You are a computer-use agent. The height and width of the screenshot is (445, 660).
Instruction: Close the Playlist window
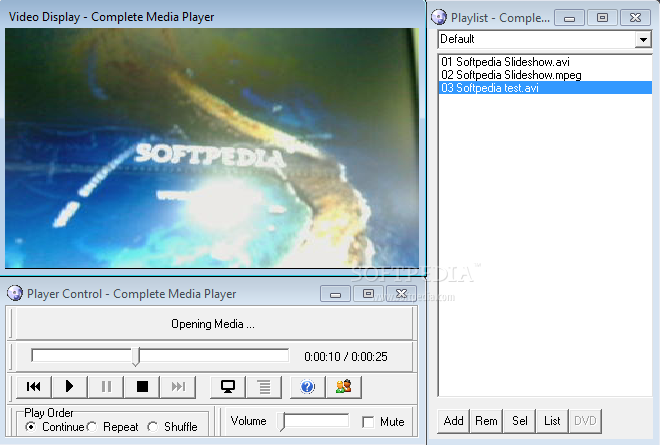636,18
